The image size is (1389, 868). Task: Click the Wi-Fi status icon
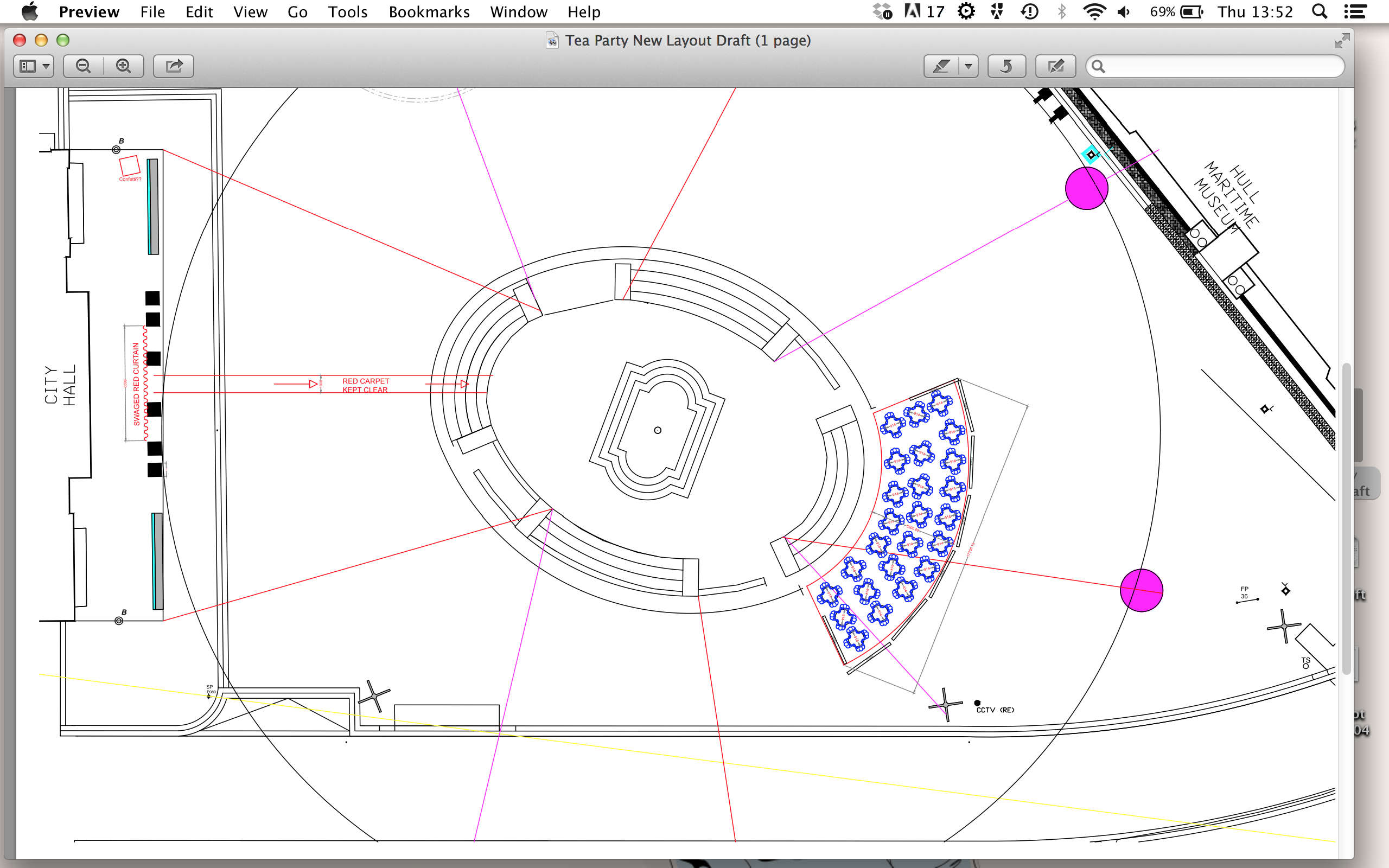pyautogui.click(x=1094, y=11)
